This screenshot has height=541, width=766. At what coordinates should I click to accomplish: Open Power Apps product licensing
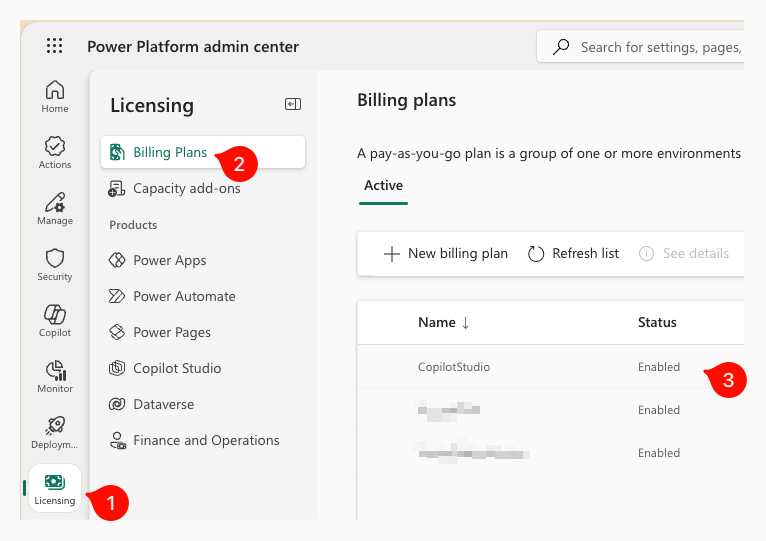coord(169,260)
